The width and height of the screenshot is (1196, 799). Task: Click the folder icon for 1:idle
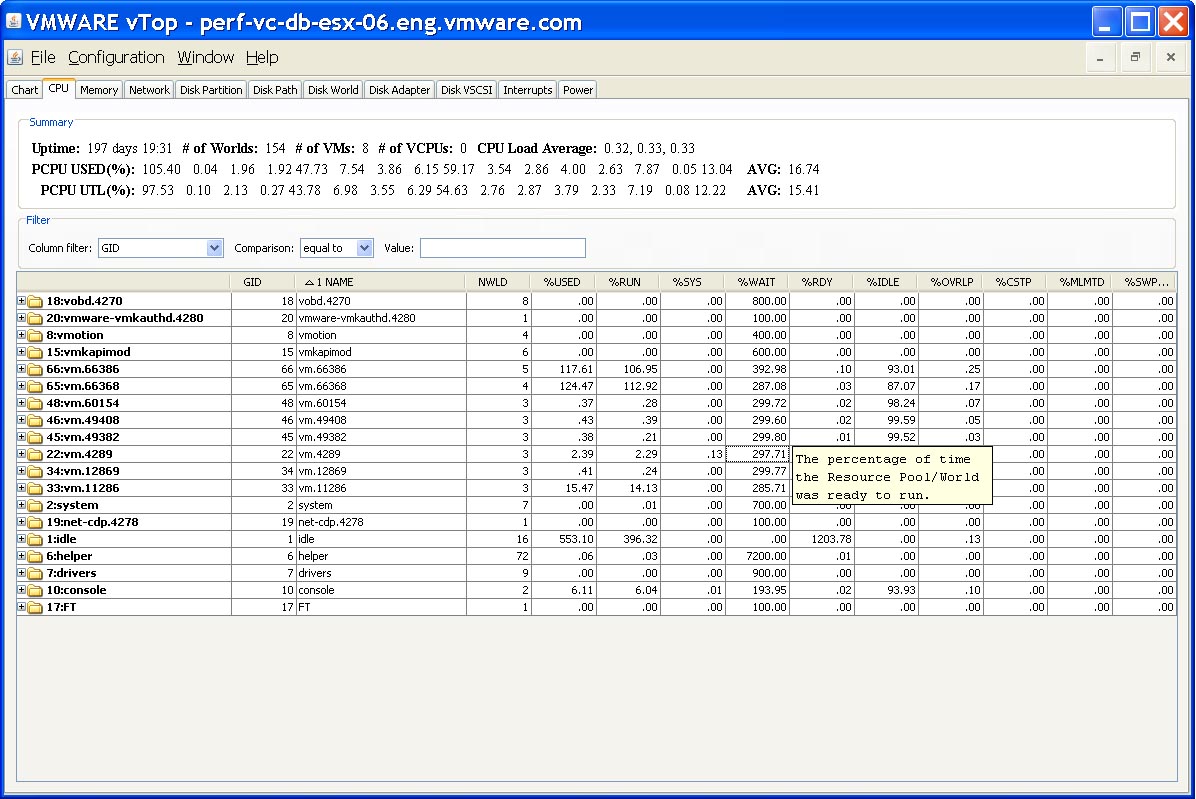click(x=35, y=539)
